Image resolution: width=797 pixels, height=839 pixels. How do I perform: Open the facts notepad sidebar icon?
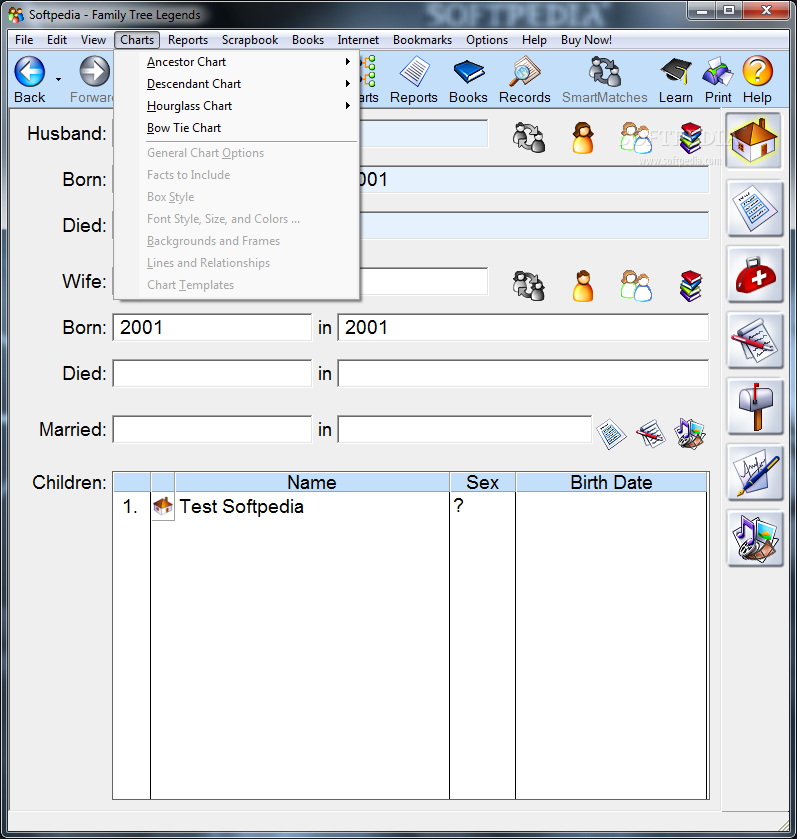[x=754, y=208]
